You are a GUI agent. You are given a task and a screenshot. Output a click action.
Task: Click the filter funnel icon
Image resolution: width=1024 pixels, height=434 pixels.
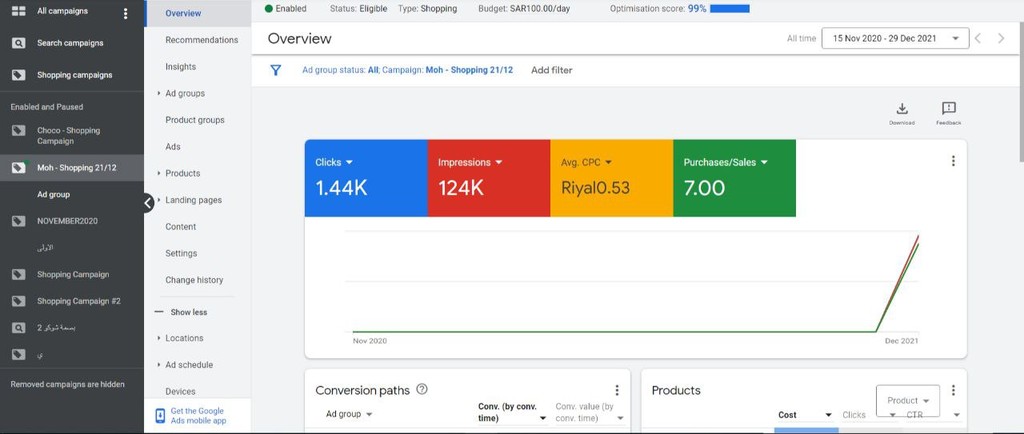[x=276, y=70]
